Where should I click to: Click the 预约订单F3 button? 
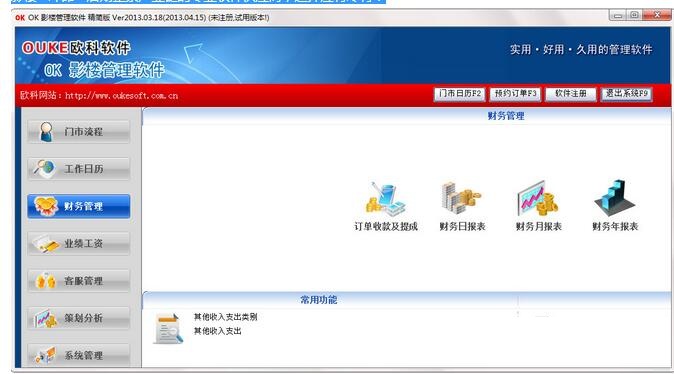tap(515, 94)
